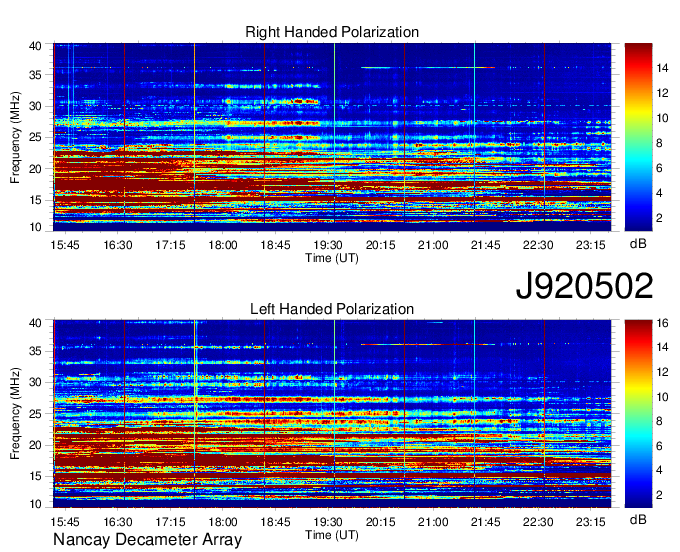680x552 pixels.
Task: Click the "Right Handed Polarization" title
Action: click(x=332, y=32)
